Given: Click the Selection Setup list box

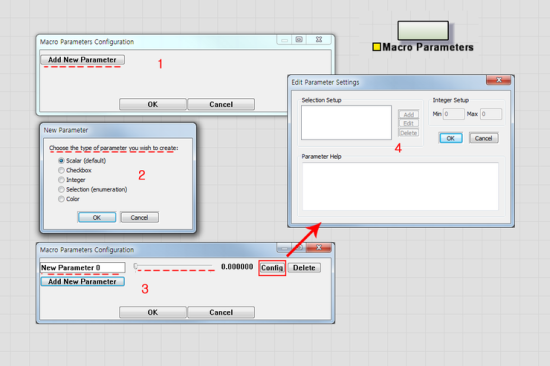Looking at the screenshot, I should pos(346,122).
